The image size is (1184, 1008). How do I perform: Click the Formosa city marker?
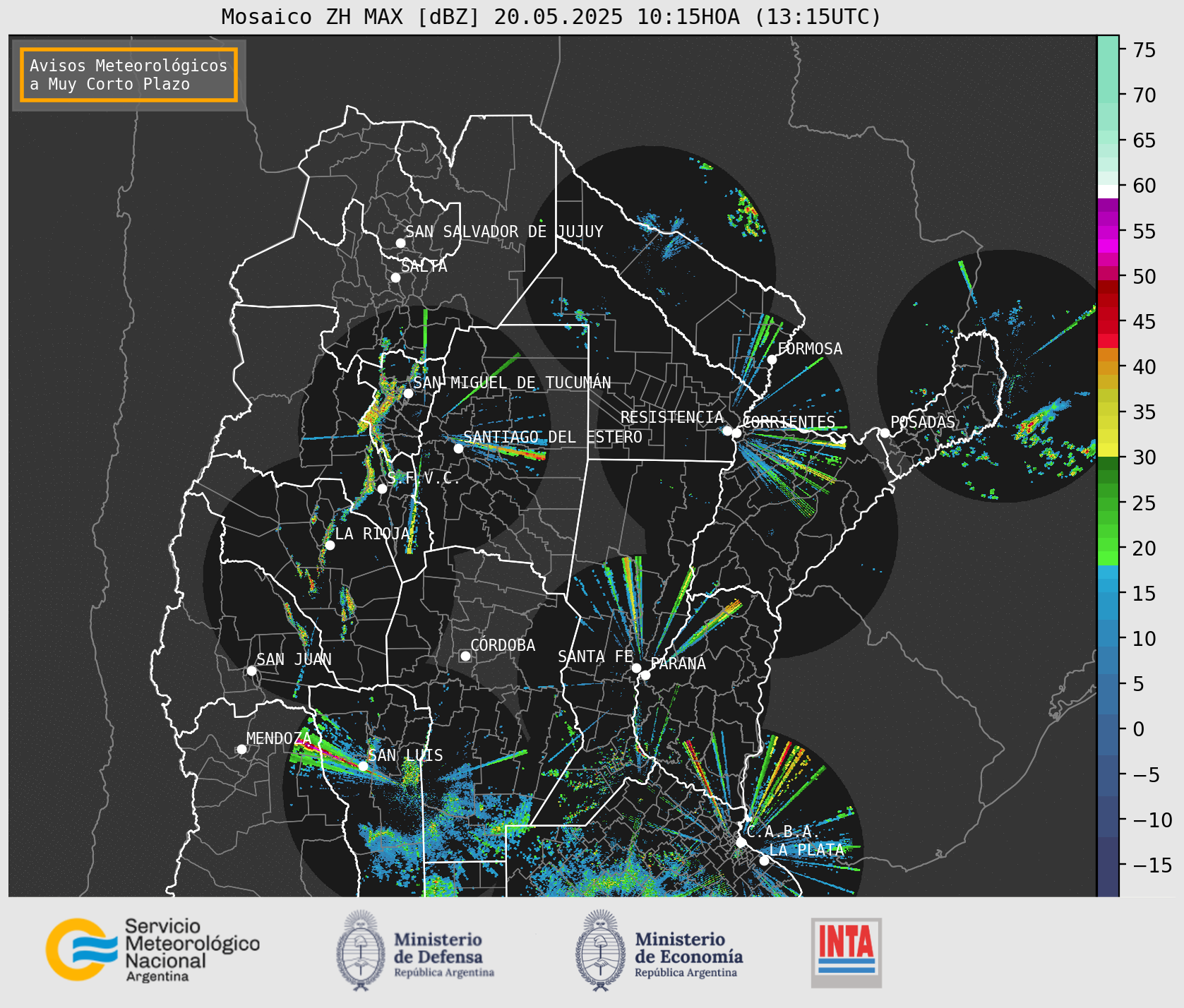[772, 359]
